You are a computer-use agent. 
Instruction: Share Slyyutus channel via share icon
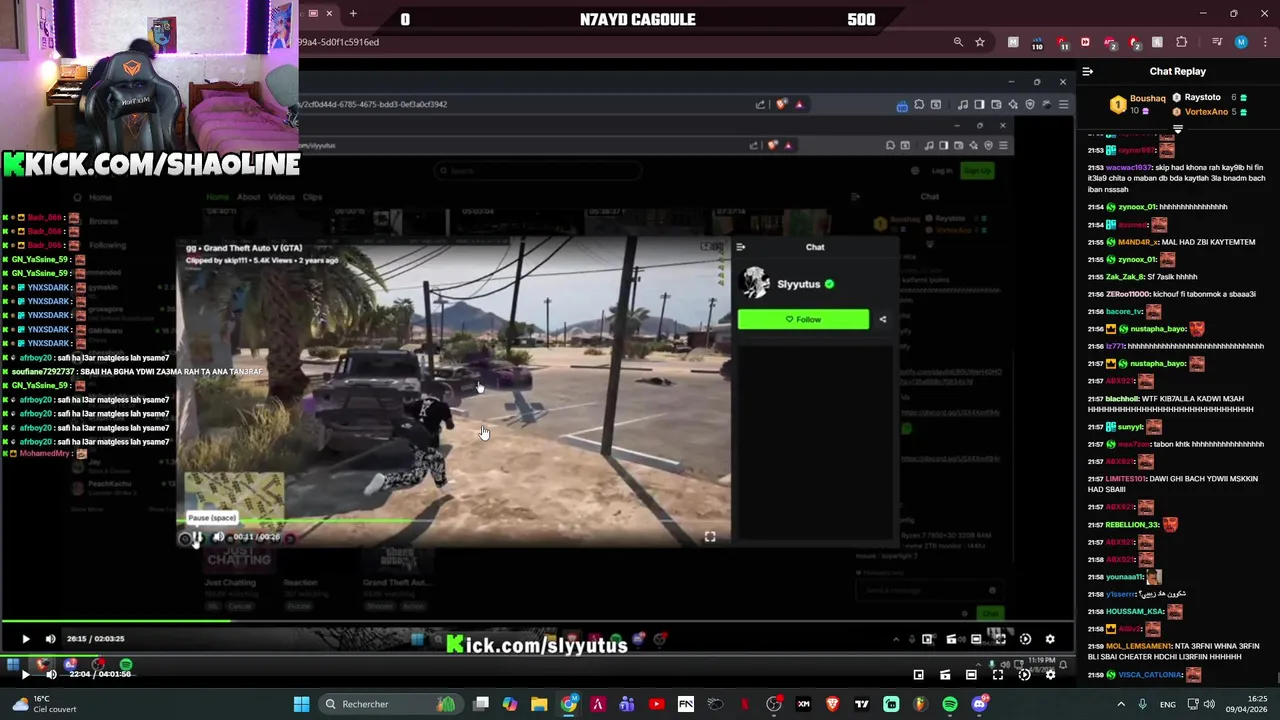[882, 319]
